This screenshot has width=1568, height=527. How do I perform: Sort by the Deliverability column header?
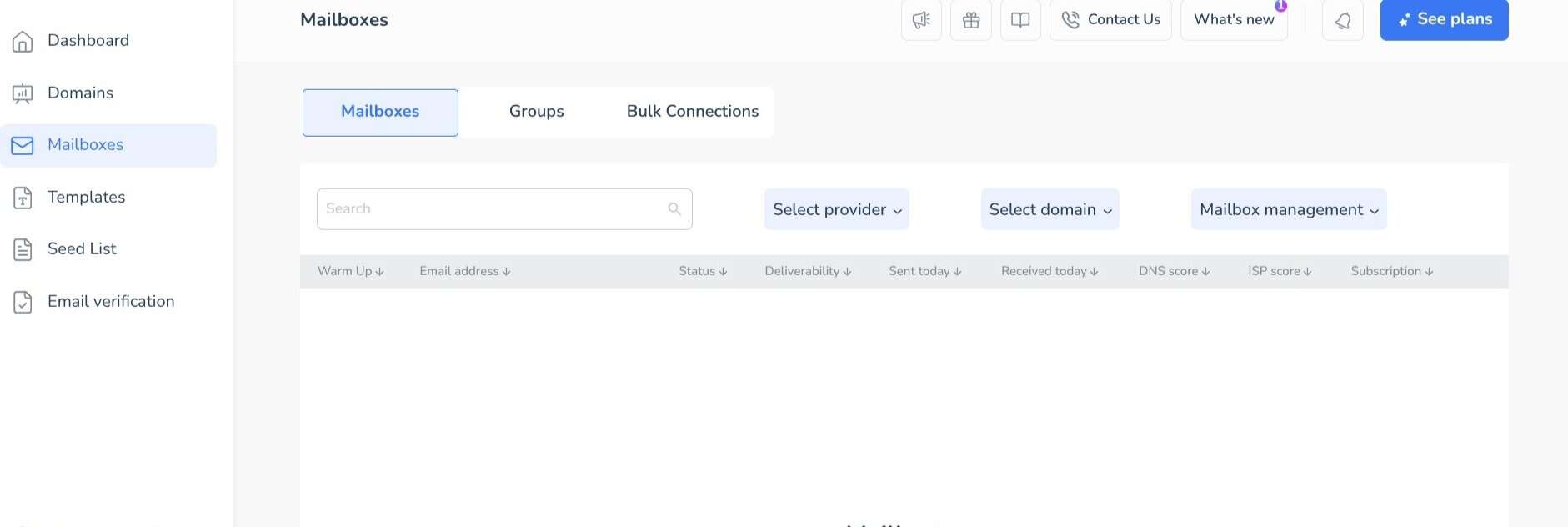click(x=807, y=271)
